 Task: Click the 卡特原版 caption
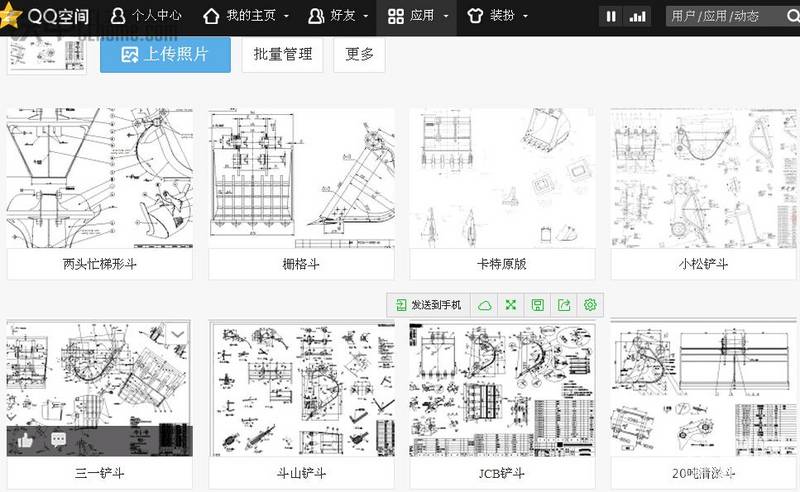[x=502, y=264]
